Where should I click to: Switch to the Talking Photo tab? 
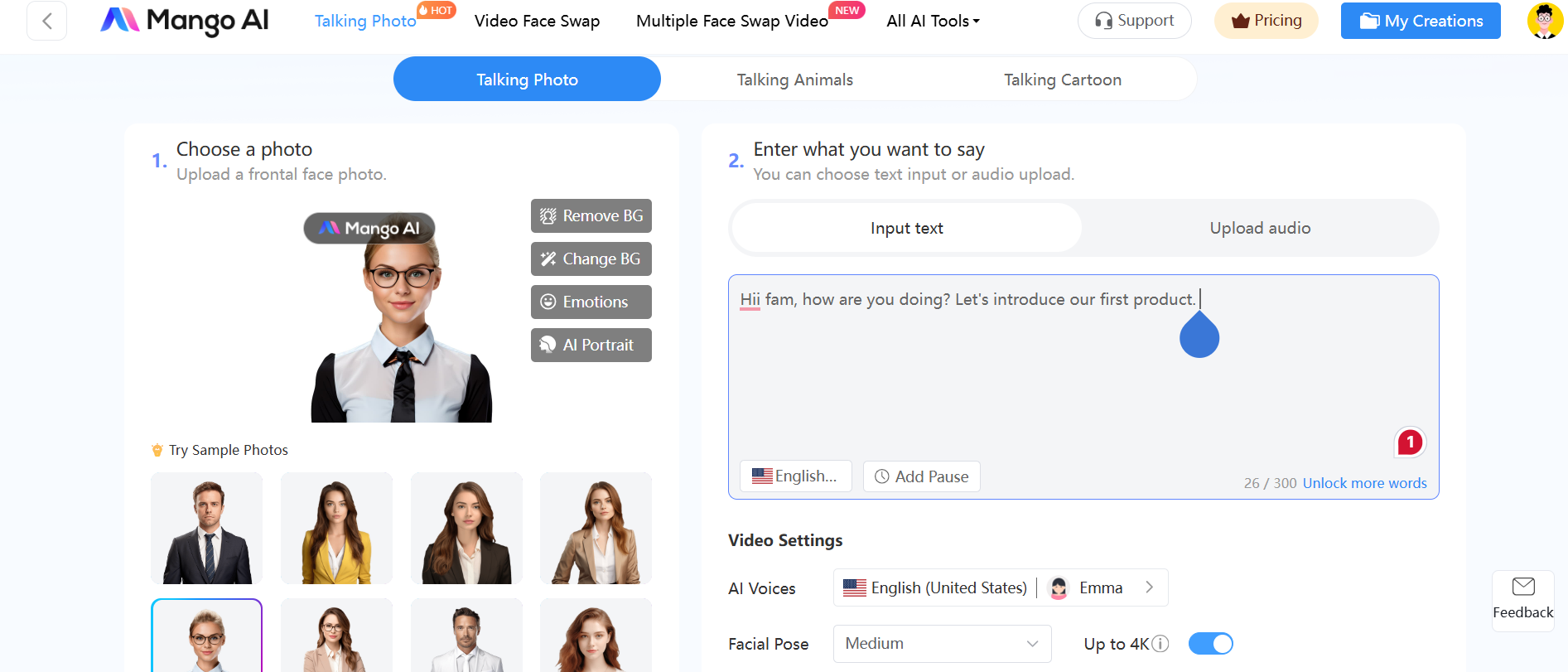527,80
